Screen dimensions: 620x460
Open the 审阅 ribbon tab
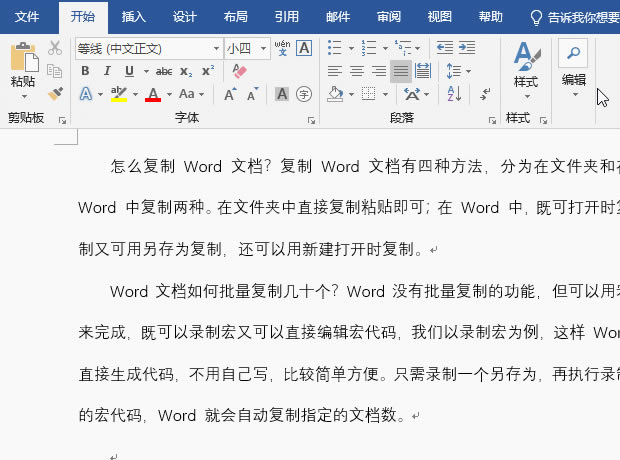(389, 16)
